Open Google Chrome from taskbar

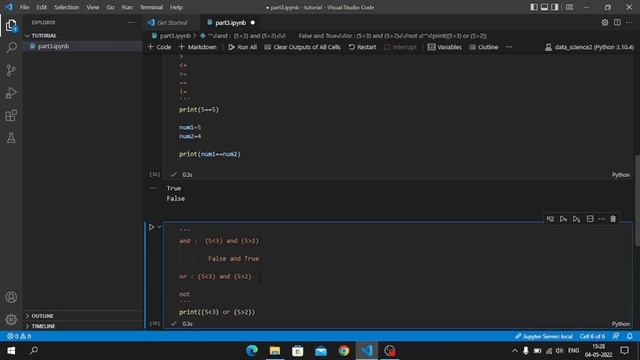[x=344, y=351]
